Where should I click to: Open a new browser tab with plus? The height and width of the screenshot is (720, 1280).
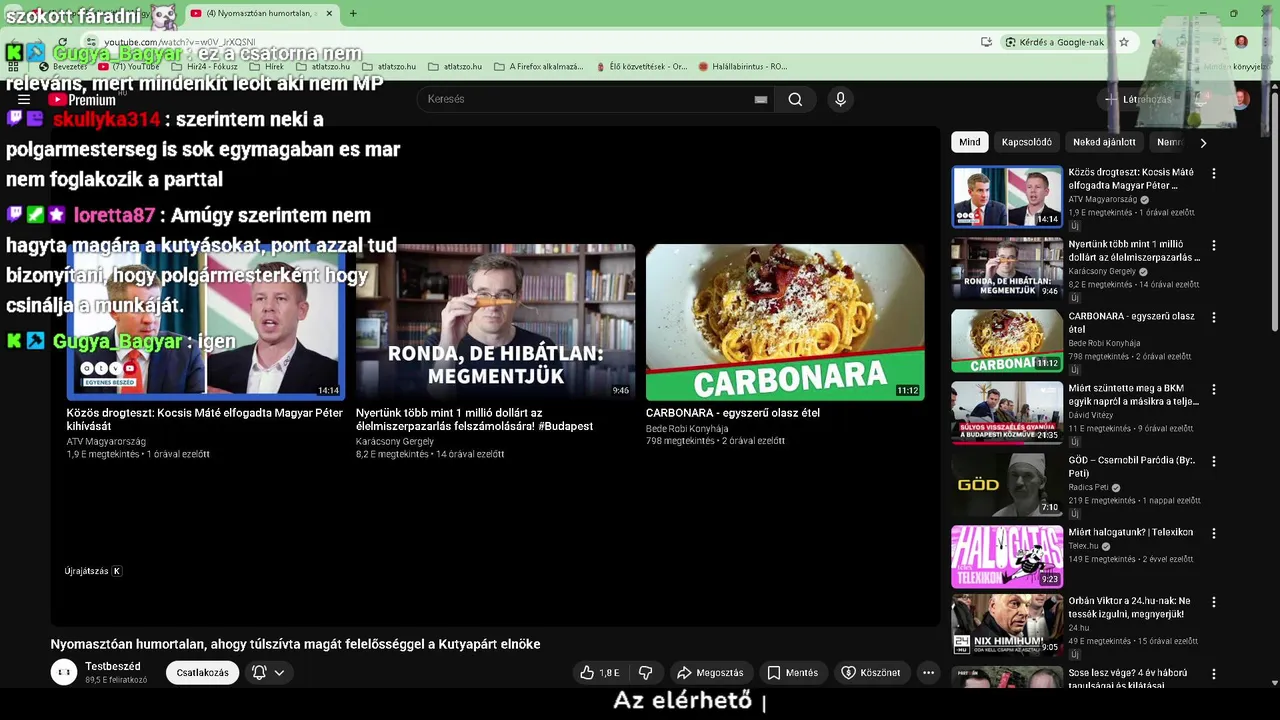(x=353, y=13)
